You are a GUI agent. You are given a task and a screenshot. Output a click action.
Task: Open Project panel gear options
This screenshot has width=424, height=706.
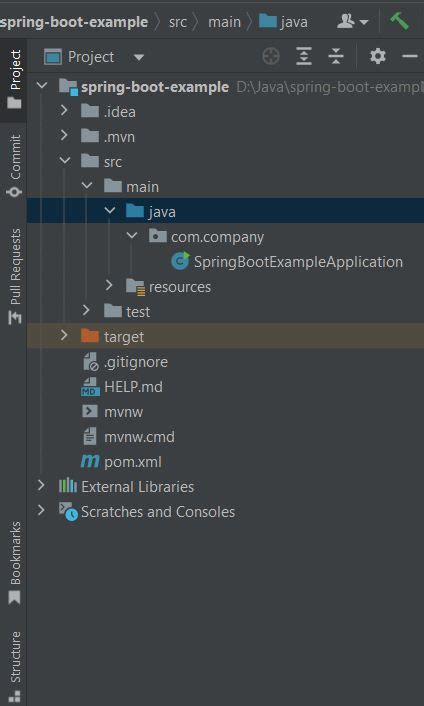click(378, 57)
